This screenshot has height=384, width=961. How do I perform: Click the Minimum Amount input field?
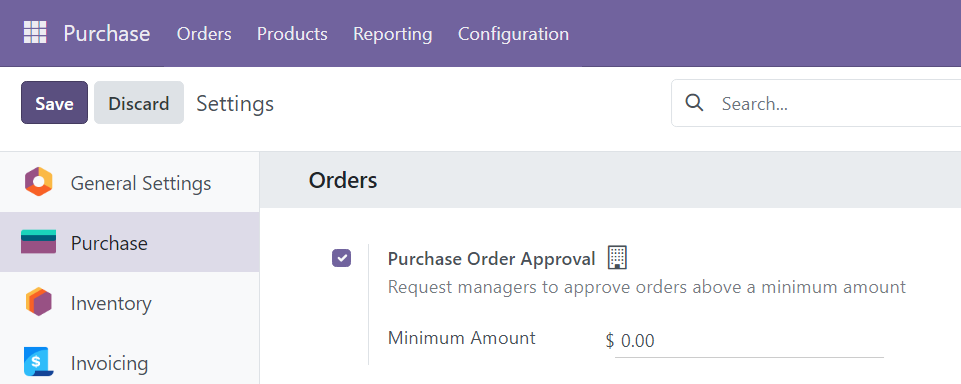[749, 341]
